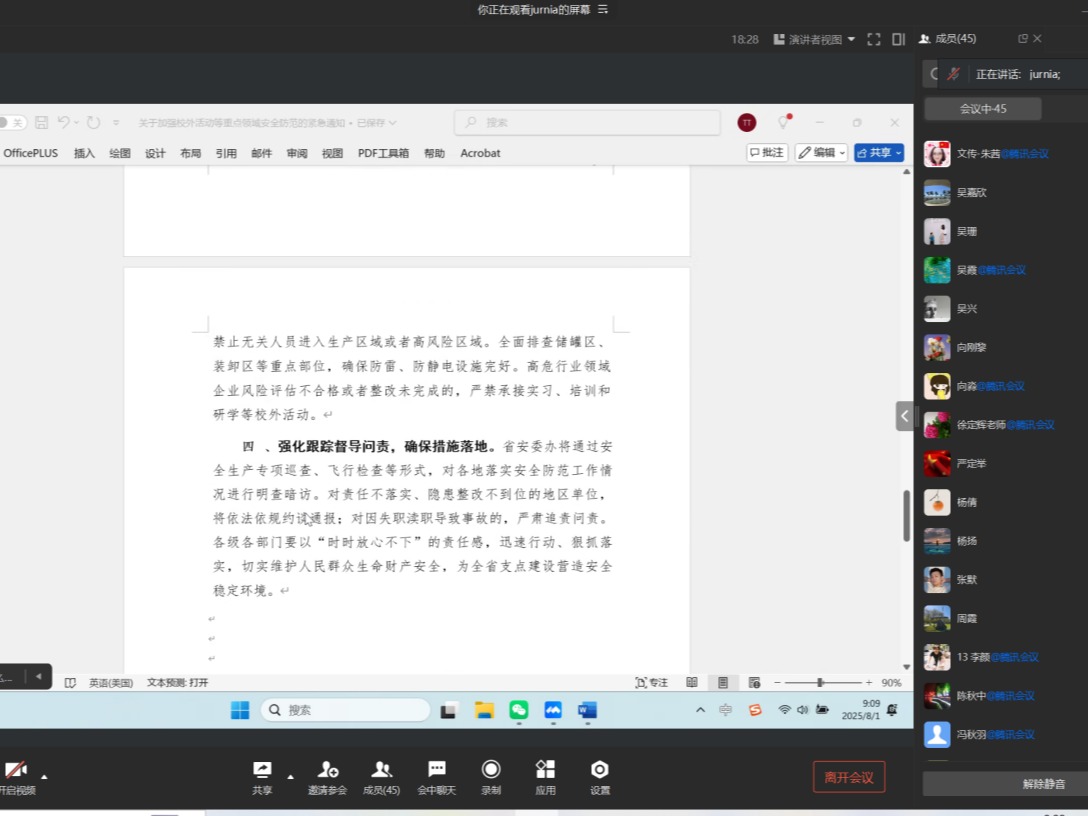The image size is (1088, 816).
Task: Switch to the 设计 ribbon tab
Action: 155,153
